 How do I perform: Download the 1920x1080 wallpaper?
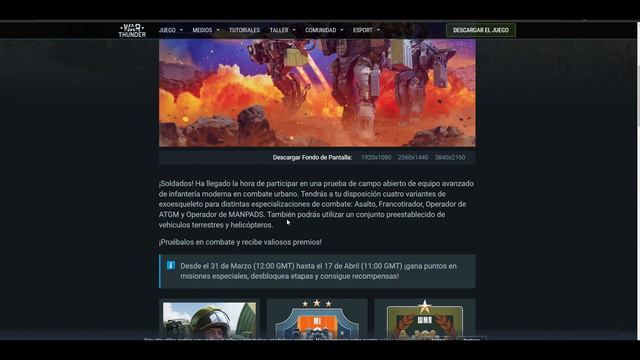[376, 158]
